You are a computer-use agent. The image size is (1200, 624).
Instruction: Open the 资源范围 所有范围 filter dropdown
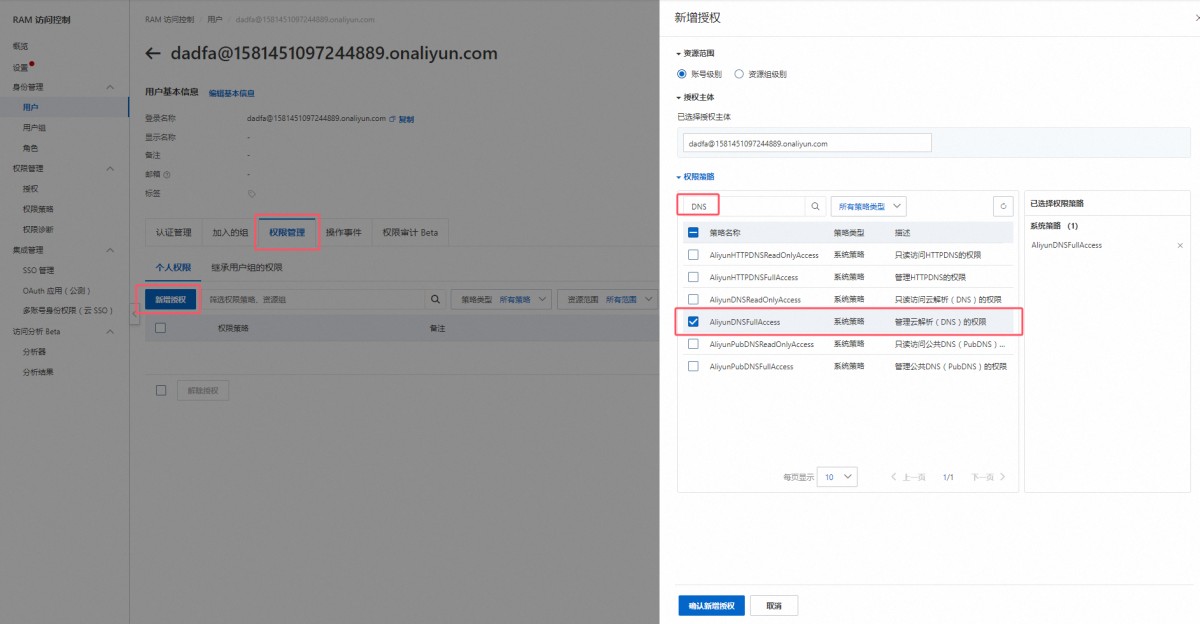[607, 299]
